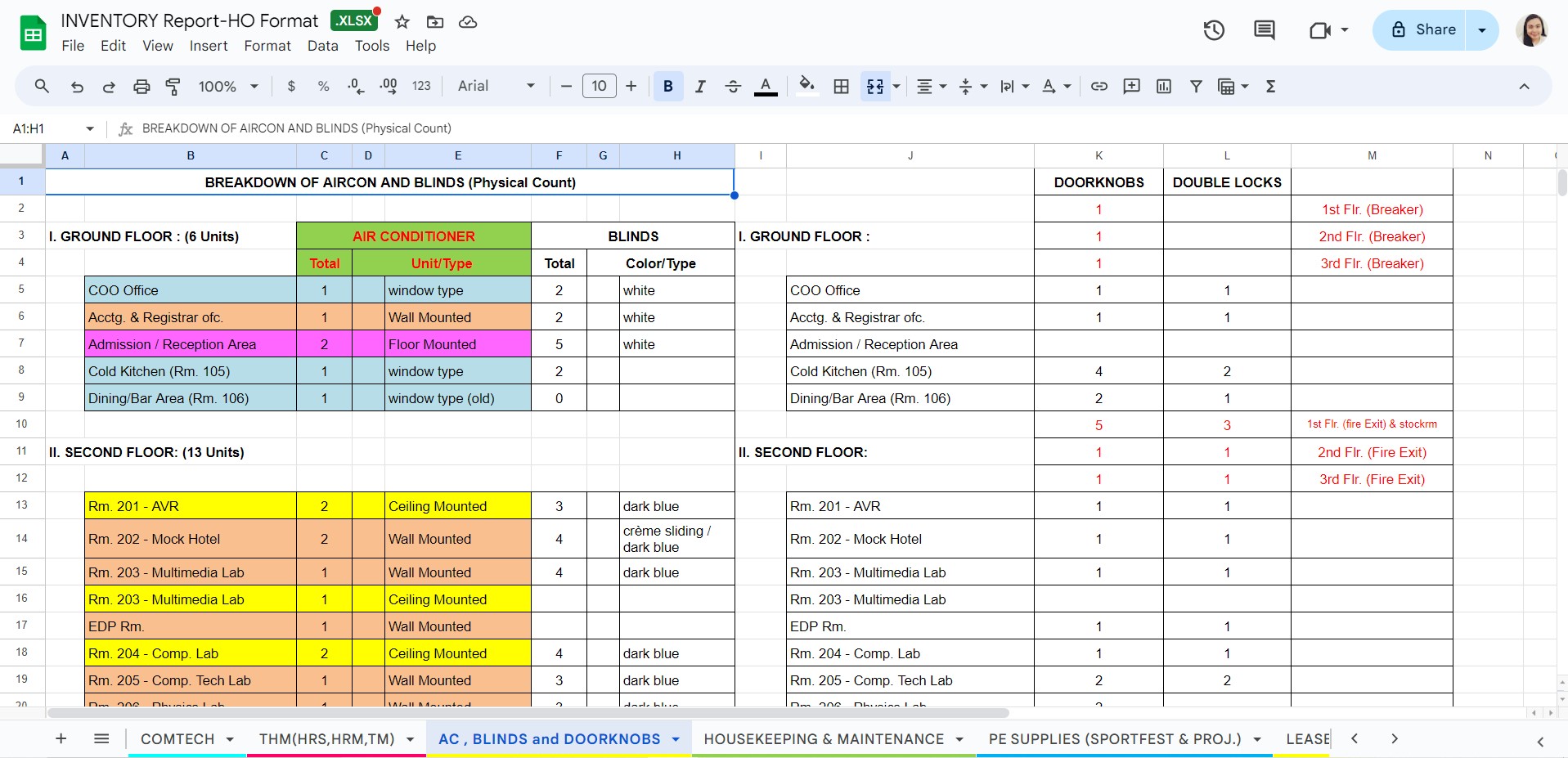Open all comments panel
The height and width of the screenshot is (758, 1568).
click(x=1265, y=30)
